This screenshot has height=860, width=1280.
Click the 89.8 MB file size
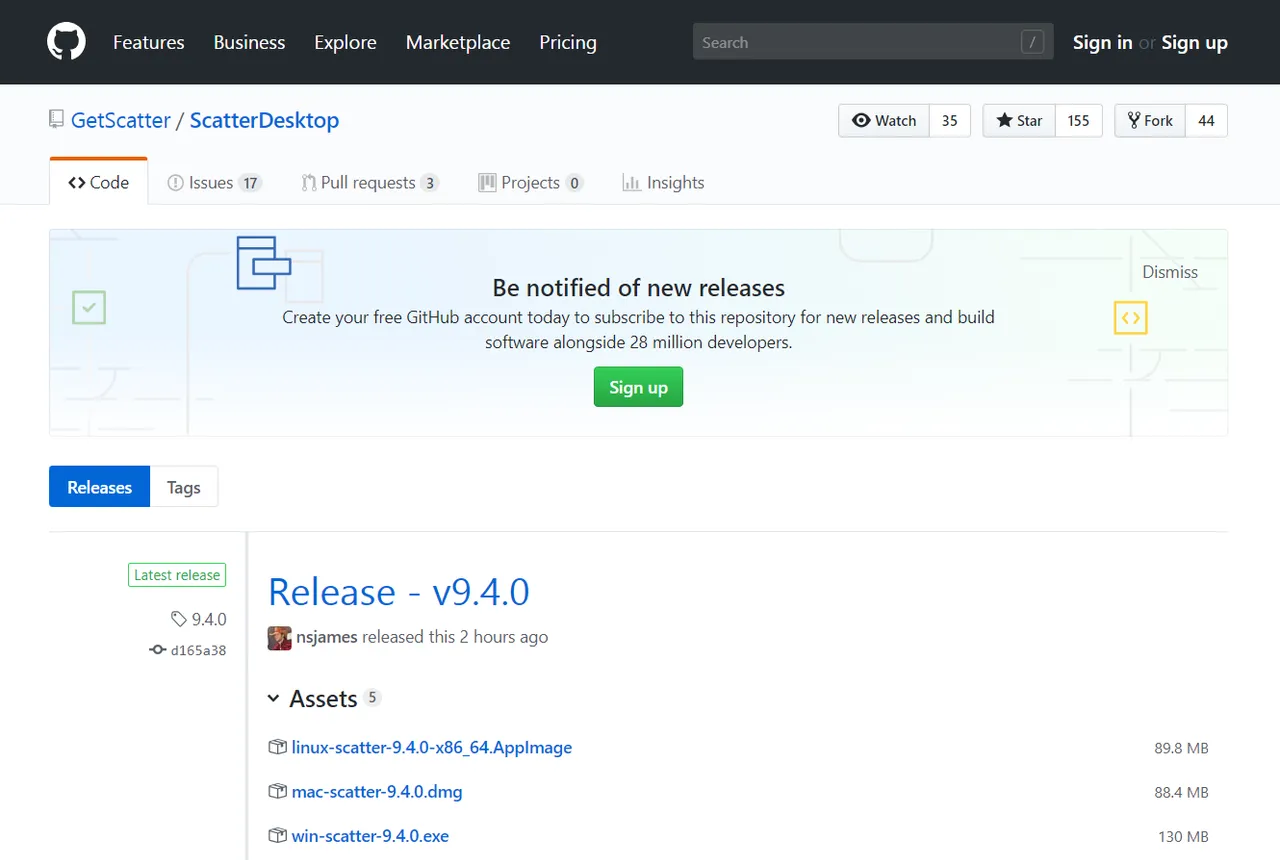(1181, 748)
